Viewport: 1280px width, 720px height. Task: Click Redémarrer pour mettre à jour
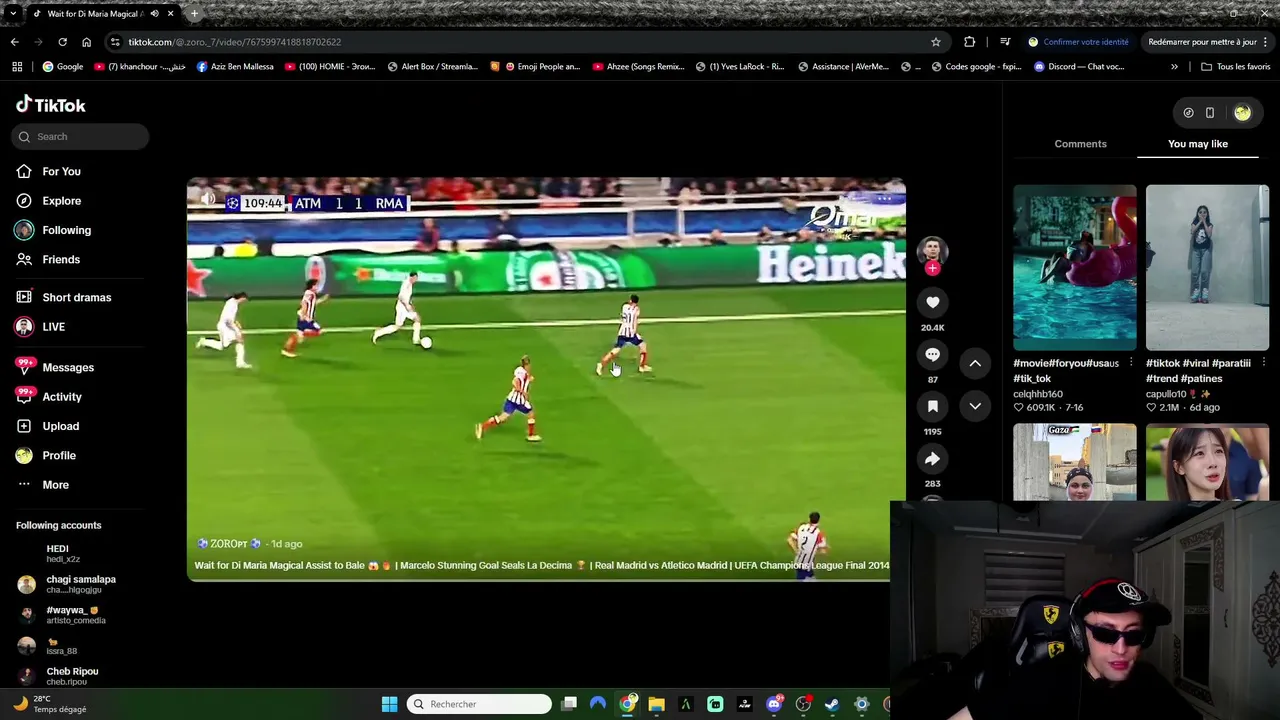[x=1208, y=42]
